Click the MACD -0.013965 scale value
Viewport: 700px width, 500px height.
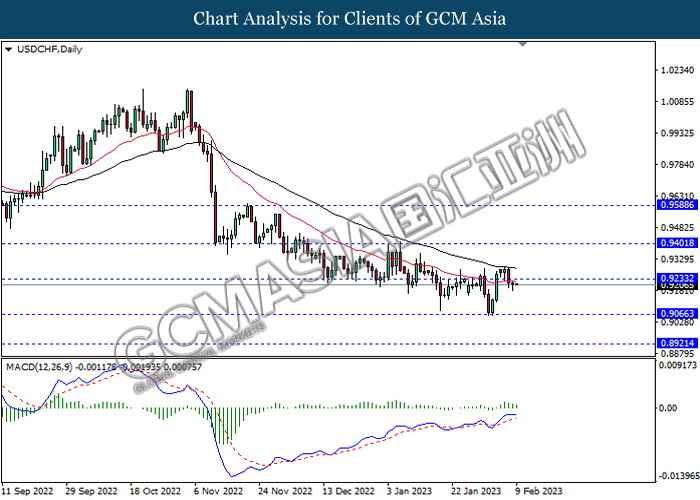(x=679, y=476)
